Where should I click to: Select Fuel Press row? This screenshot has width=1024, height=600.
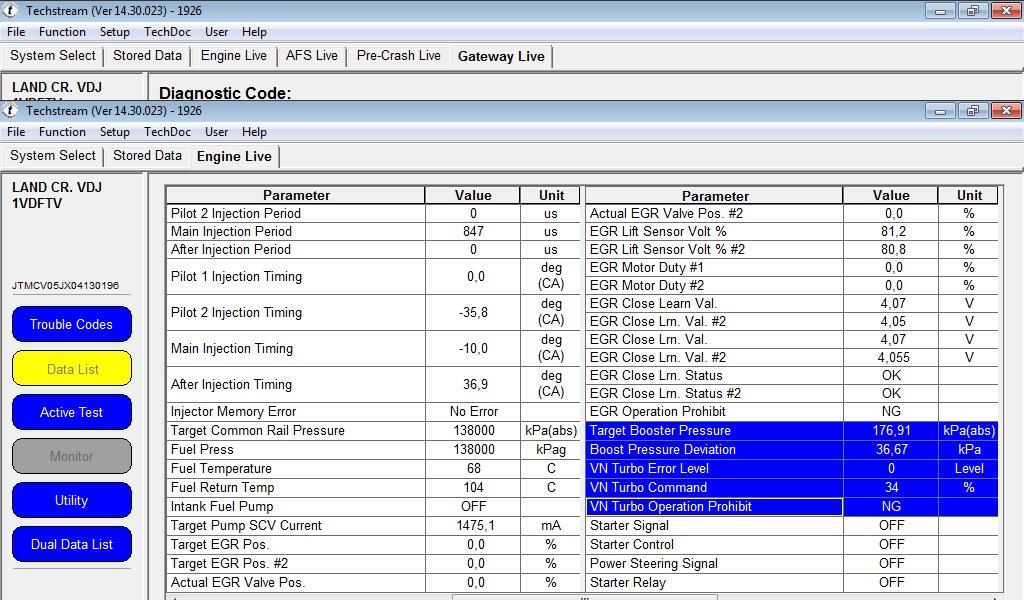click(x=373, y=449)
